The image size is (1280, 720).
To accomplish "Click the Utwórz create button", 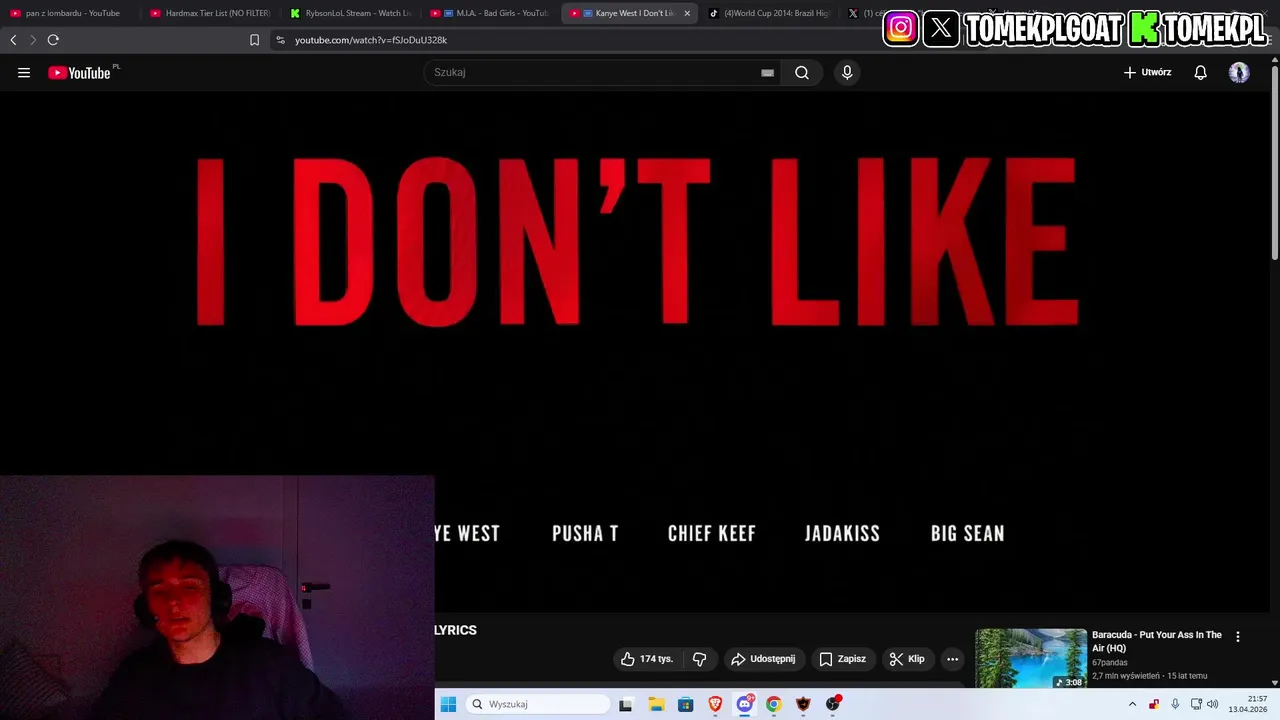I will point(1147,72).
